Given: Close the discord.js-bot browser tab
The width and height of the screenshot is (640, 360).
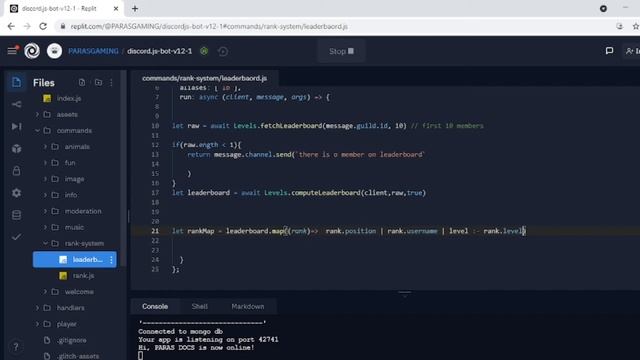Looking at the screenshot, I should pyautogui.click(x=116, y=8).
